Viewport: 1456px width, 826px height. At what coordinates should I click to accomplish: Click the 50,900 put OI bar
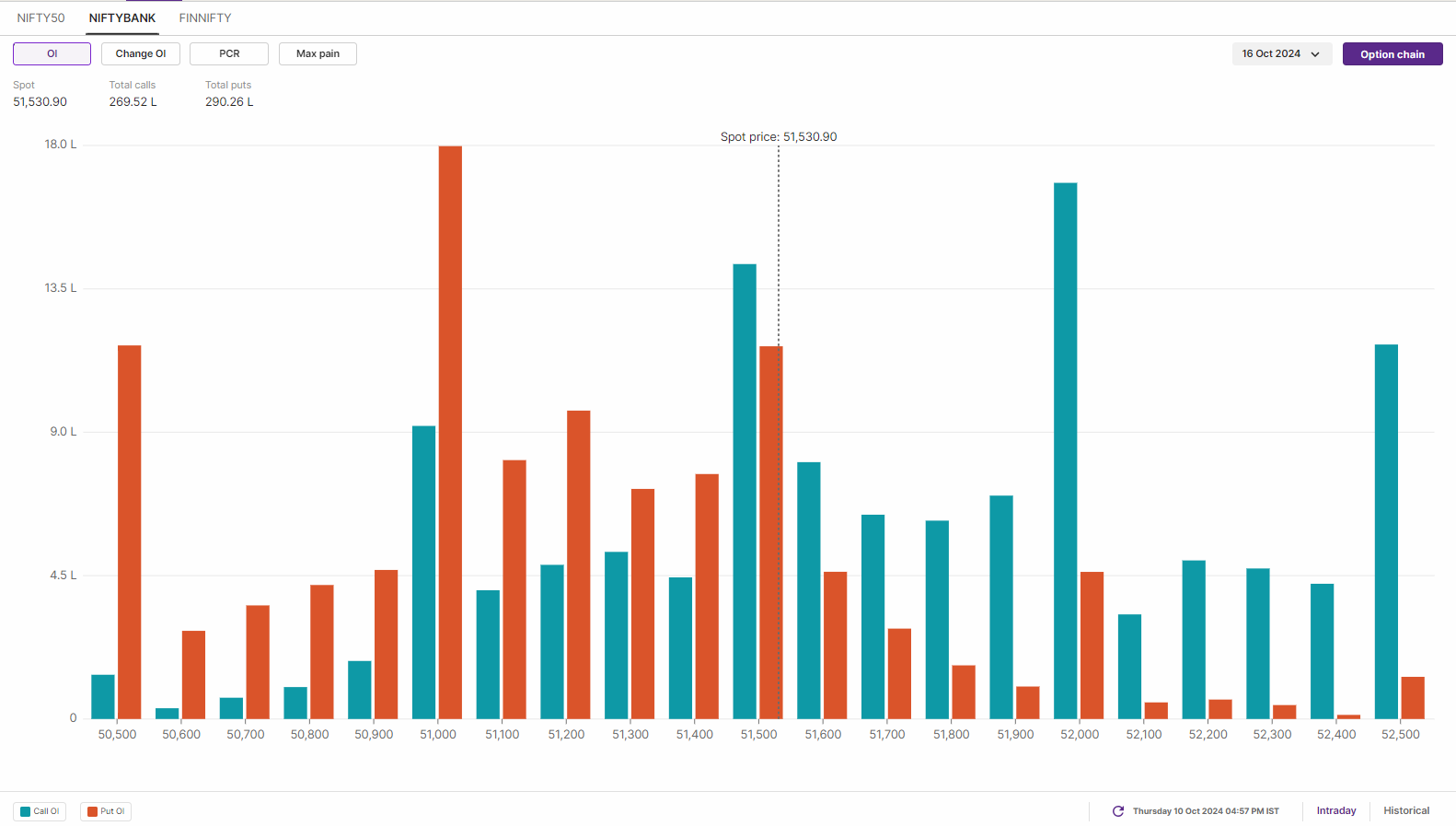coord(387,645)
